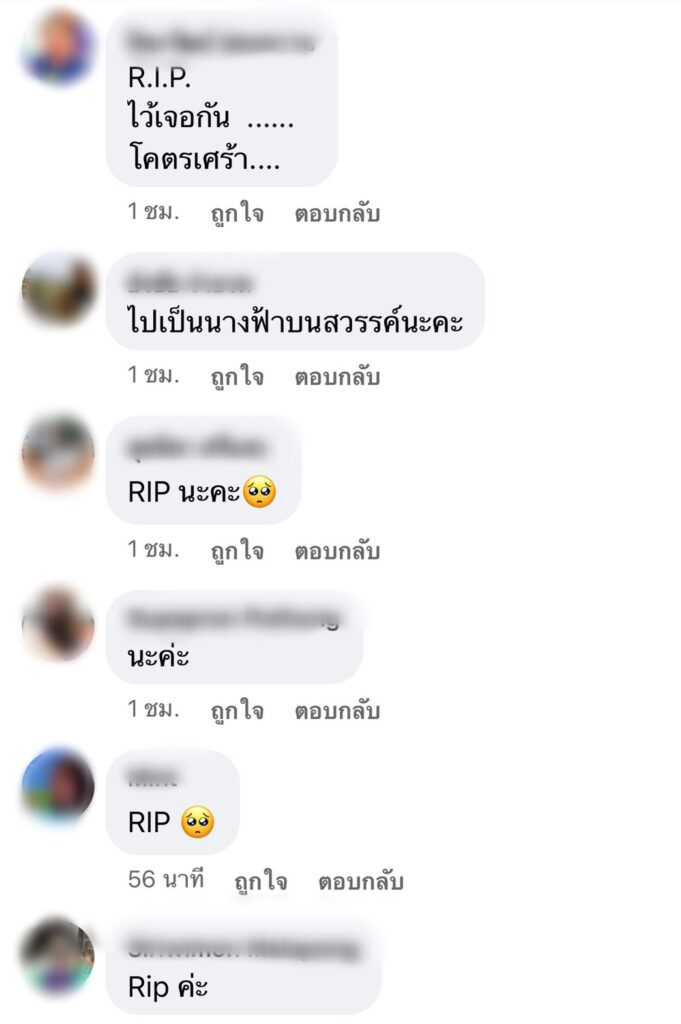
Task: Click ถูกใจ under the ไปเป็นนางฟ้าบนสวรรค์นะคะ comment
Action: (x=237, y=377)
